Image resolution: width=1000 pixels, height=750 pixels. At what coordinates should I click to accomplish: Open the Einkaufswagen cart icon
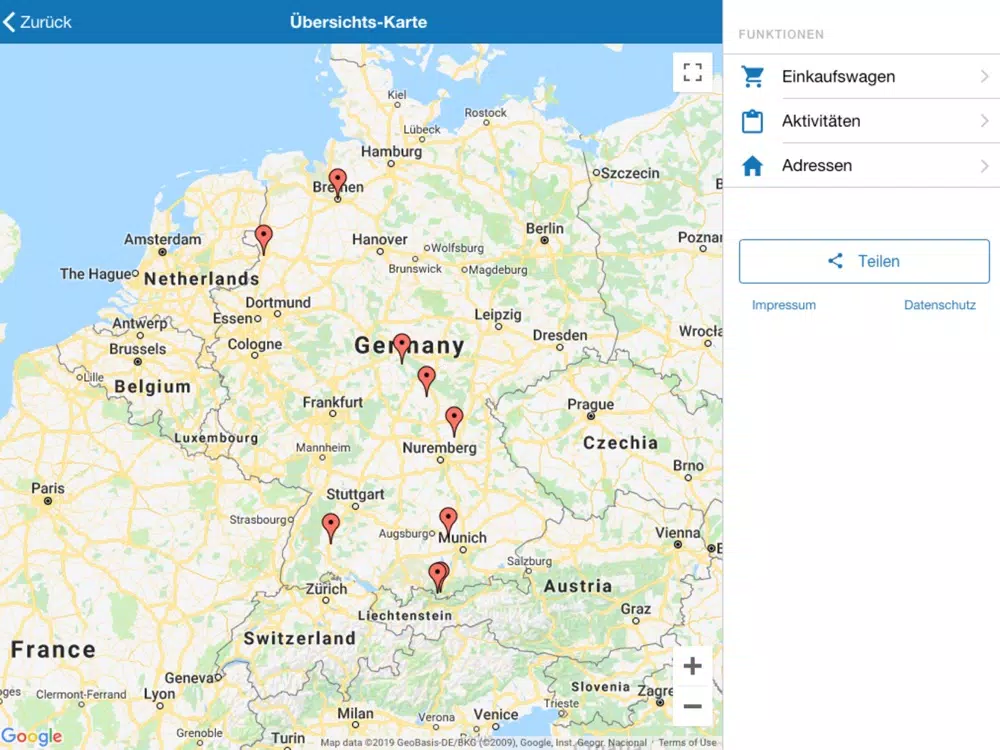coord(753,77)
